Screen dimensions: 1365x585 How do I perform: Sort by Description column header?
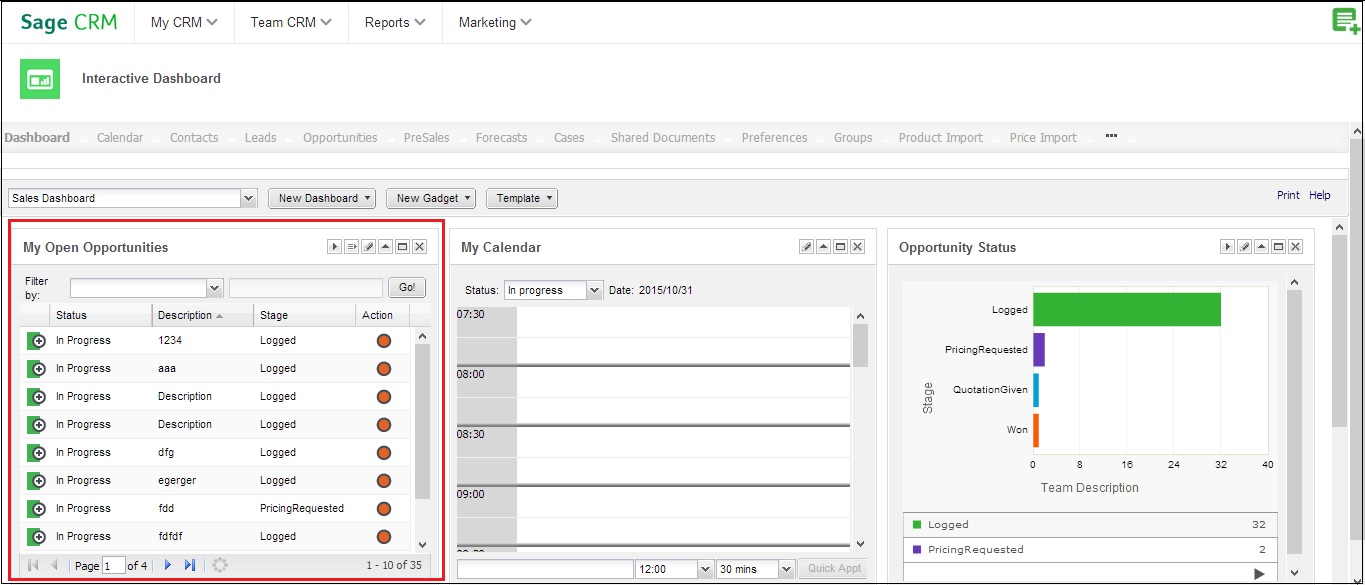(203, 315)
